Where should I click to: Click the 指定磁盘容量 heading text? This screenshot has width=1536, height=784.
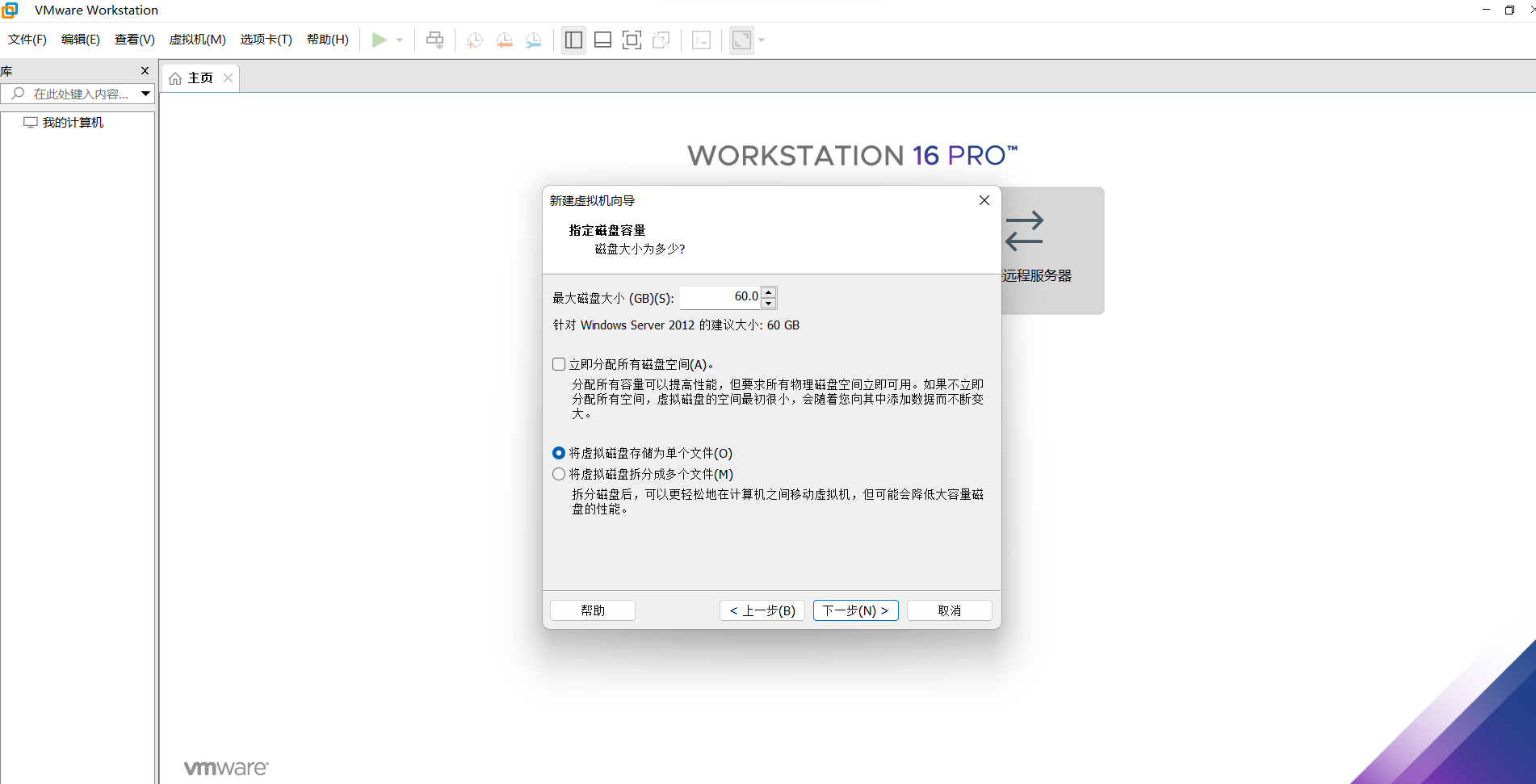point(607,231)
